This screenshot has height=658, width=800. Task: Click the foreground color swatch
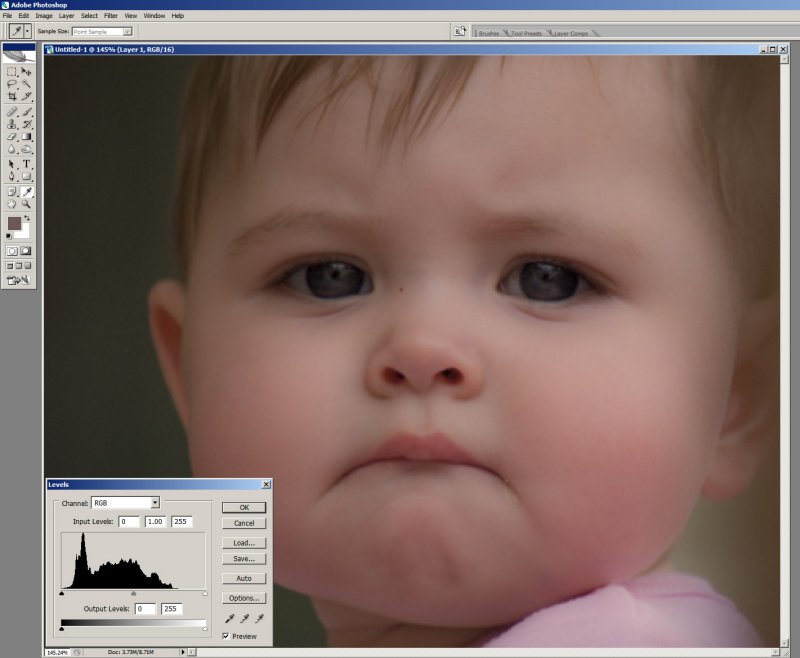tap(14, 223)
